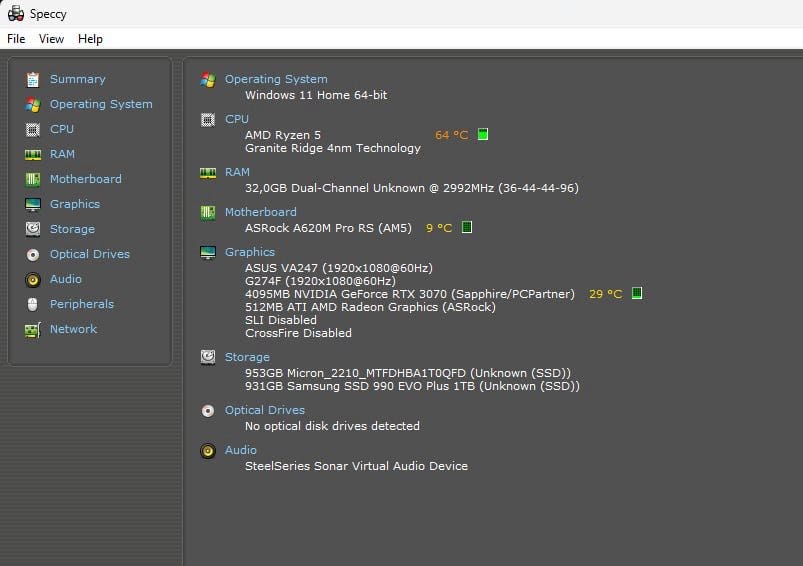Click 'SteelSeries Sonar Virtual Audio Device' text

356,466
